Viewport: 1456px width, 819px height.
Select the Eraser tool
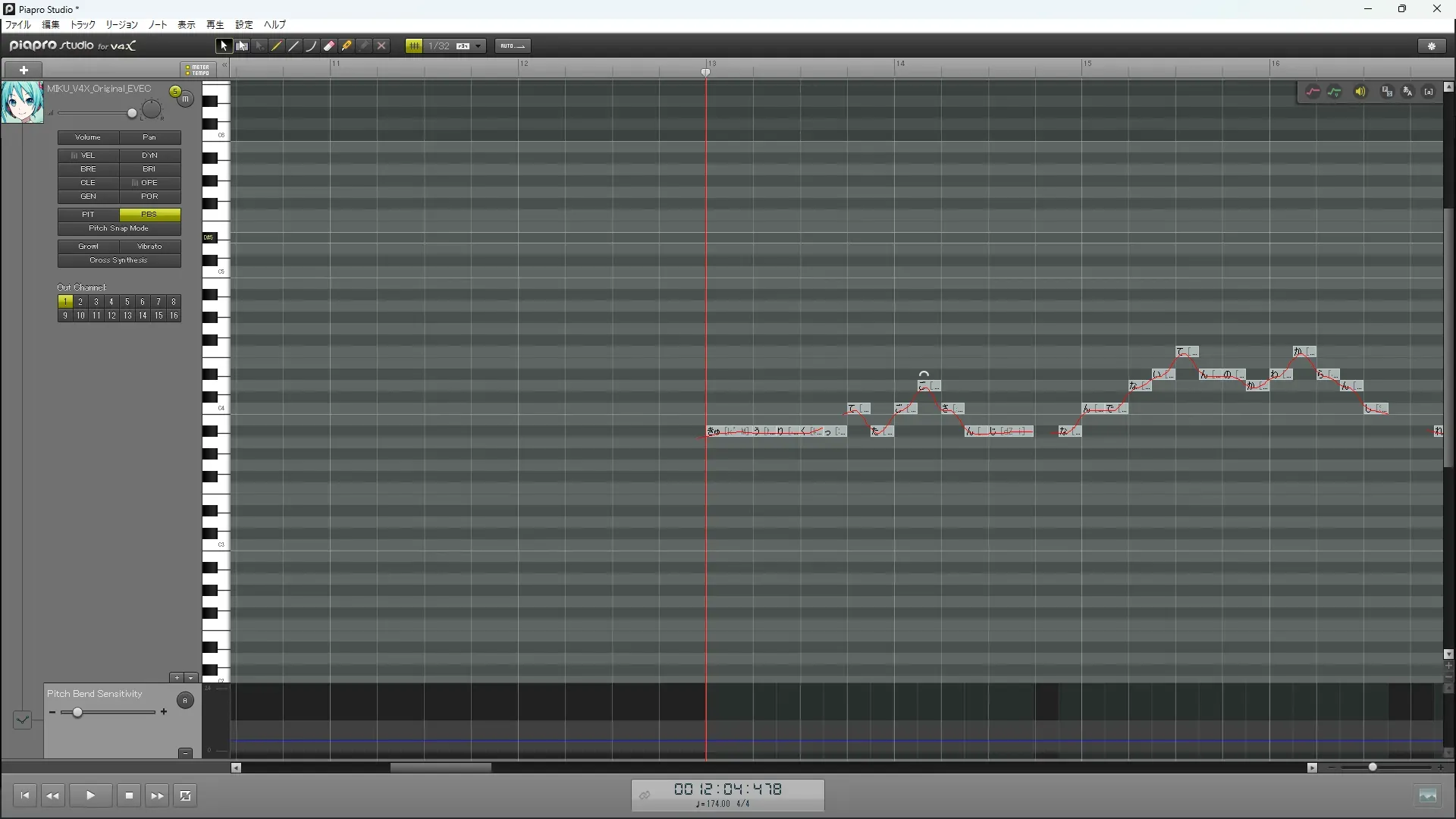(x=329, y=46)
